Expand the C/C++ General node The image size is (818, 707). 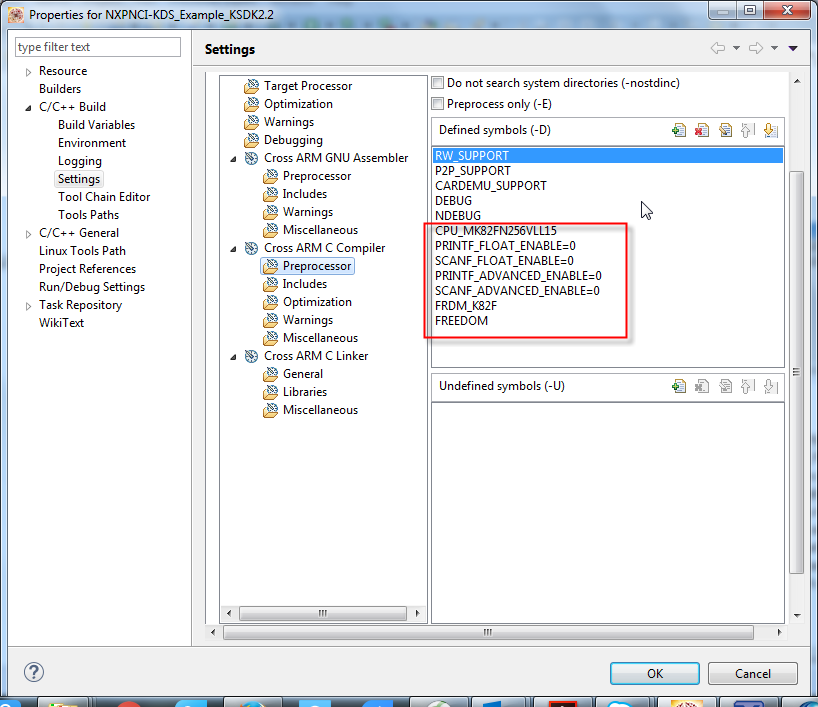(x=28, y=234)
